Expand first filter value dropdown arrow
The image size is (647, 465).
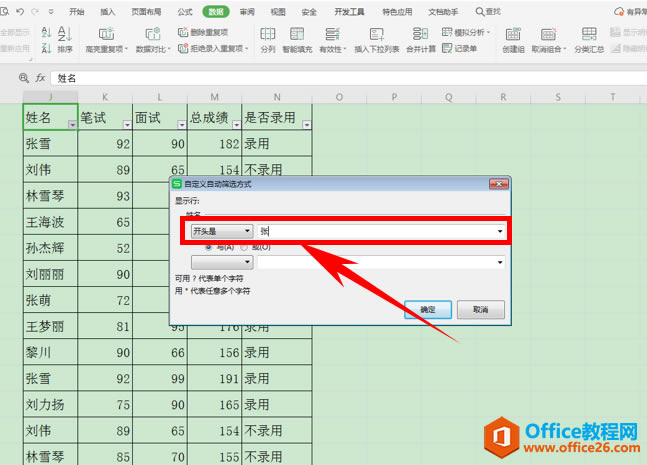pos(500,231)
